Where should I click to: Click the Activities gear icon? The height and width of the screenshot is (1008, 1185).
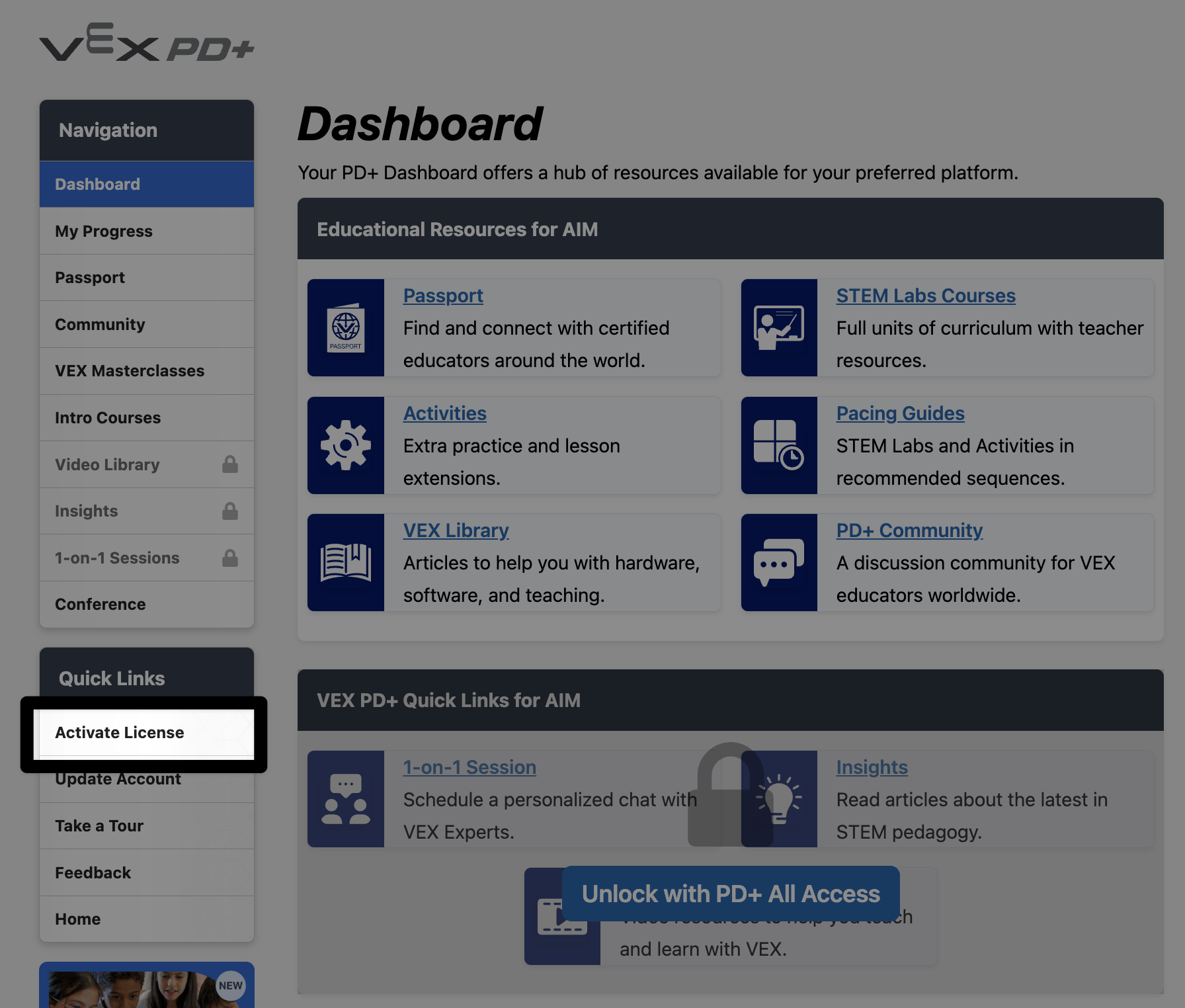(346, 445)
